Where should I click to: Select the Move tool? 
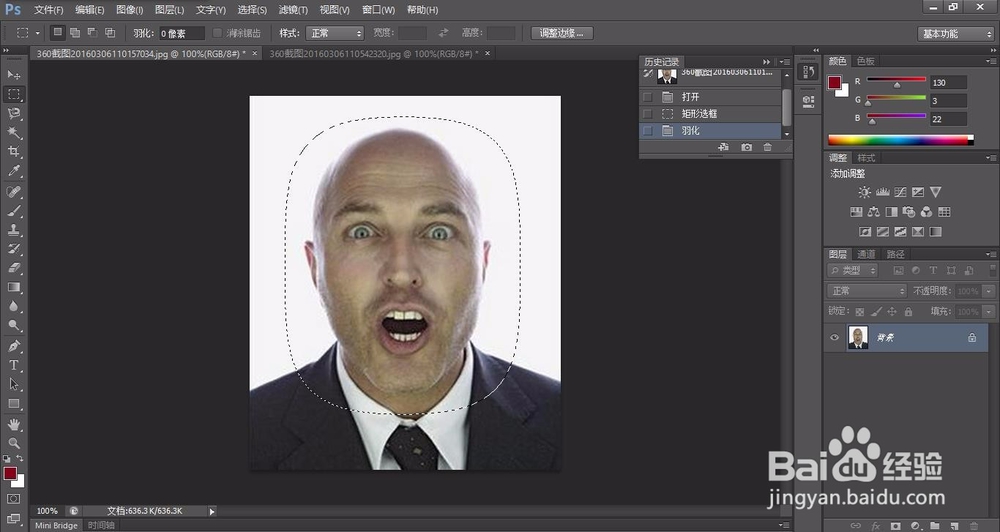click(x=13, y=75)
